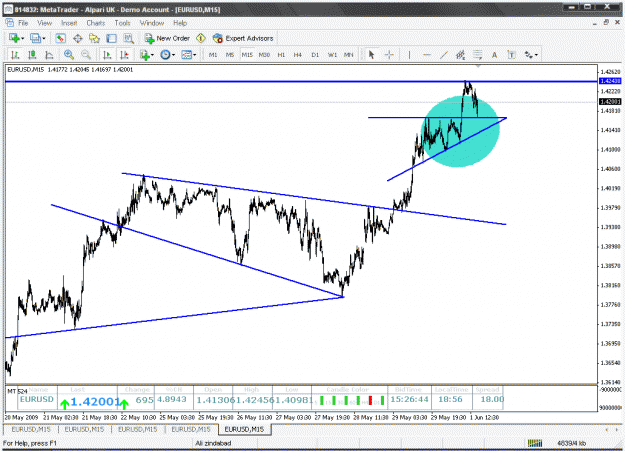
Task: Expand the Periods dropdown arrow
Action: click(x=173, y=55)
